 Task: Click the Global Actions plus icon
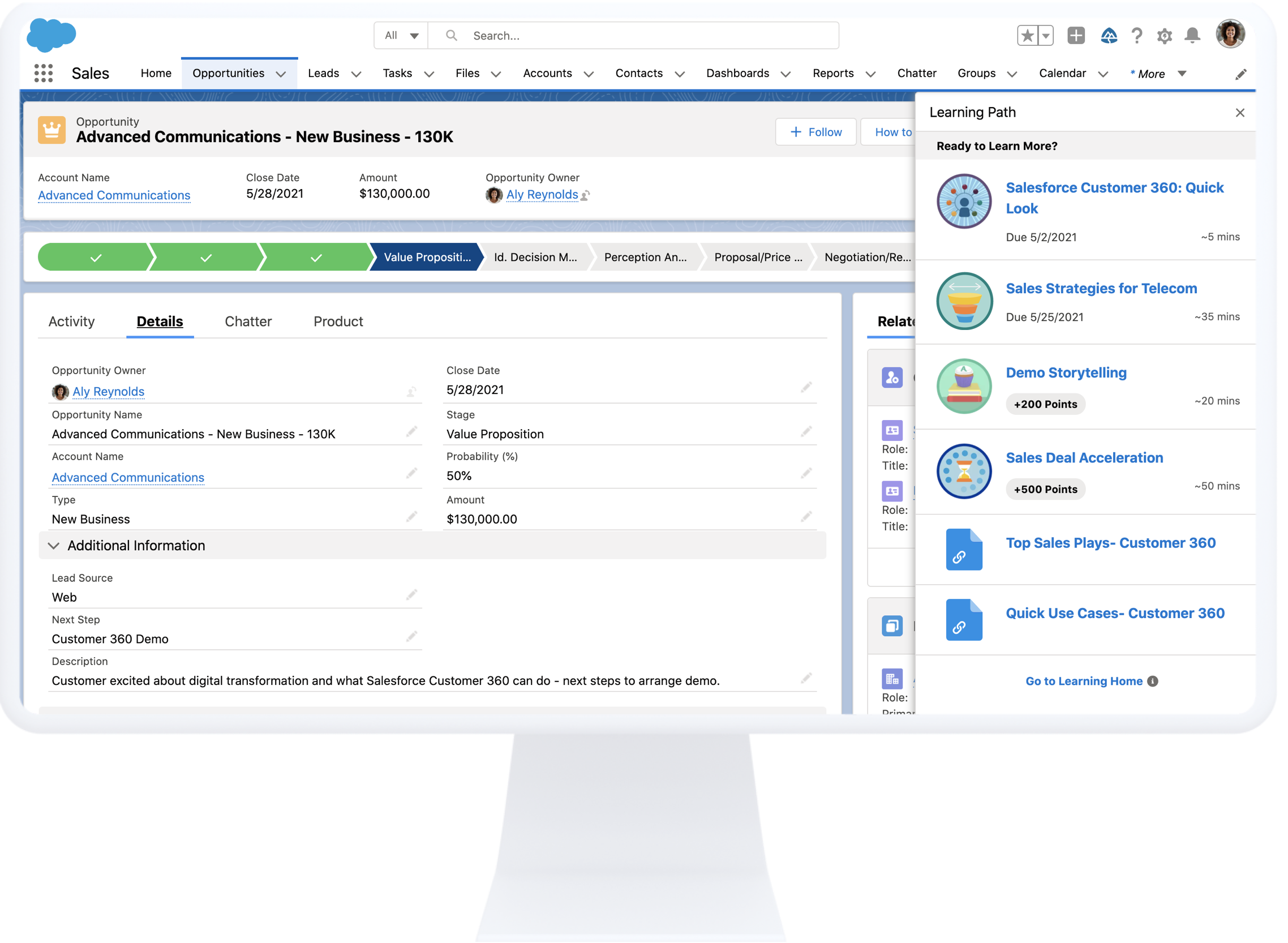tap(1076, 36)
